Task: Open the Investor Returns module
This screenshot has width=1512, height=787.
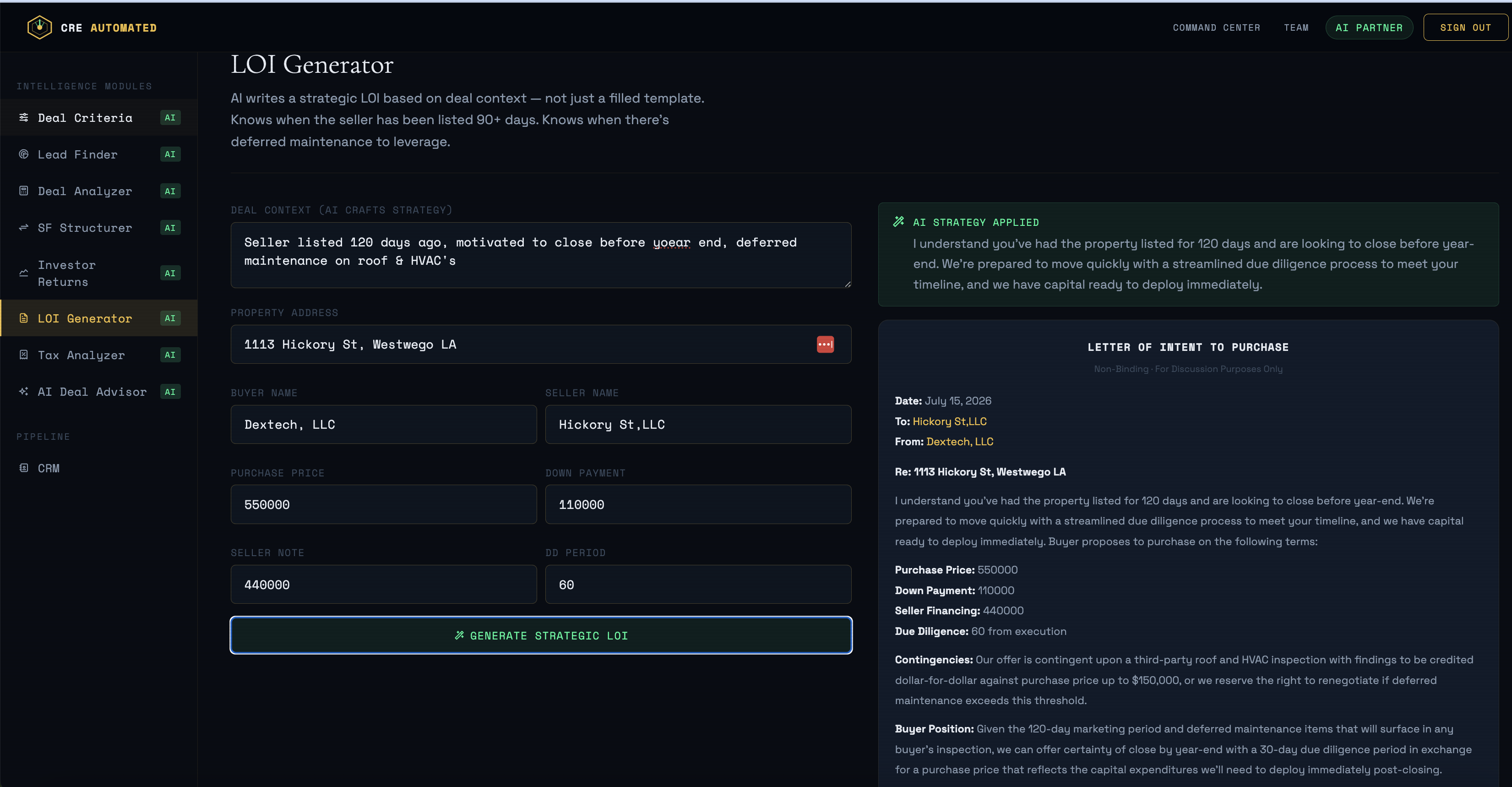Action: pos(98,273)
